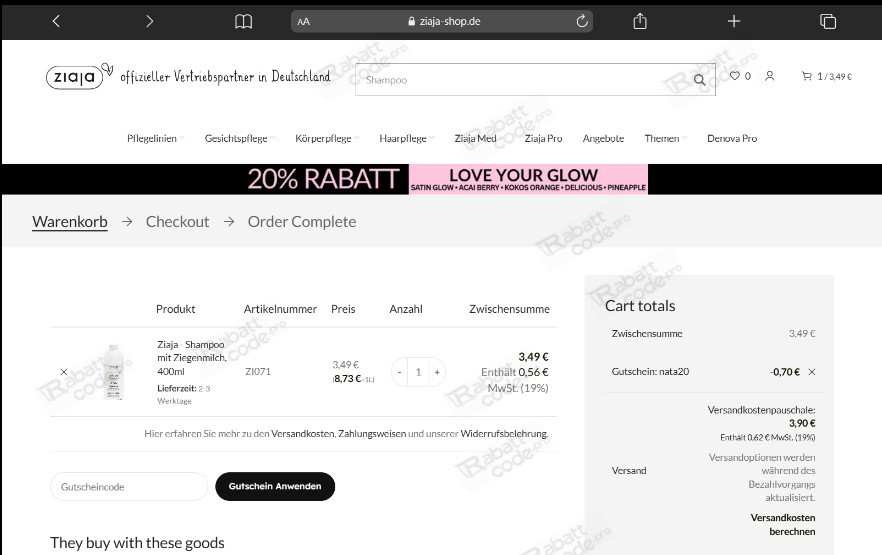
Task: Open the Ziaja Pro menu item
Action: point(543,138)
